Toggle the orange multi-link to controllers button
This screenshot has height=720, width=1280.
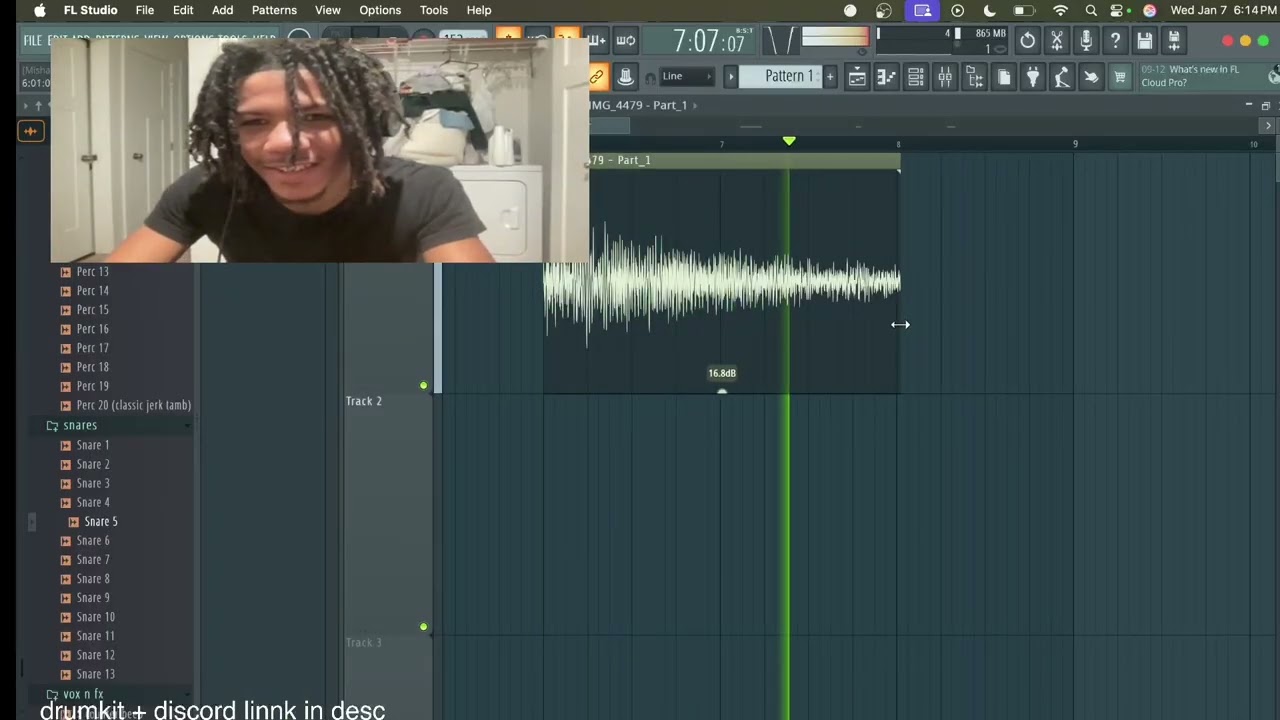coord(597,77)
